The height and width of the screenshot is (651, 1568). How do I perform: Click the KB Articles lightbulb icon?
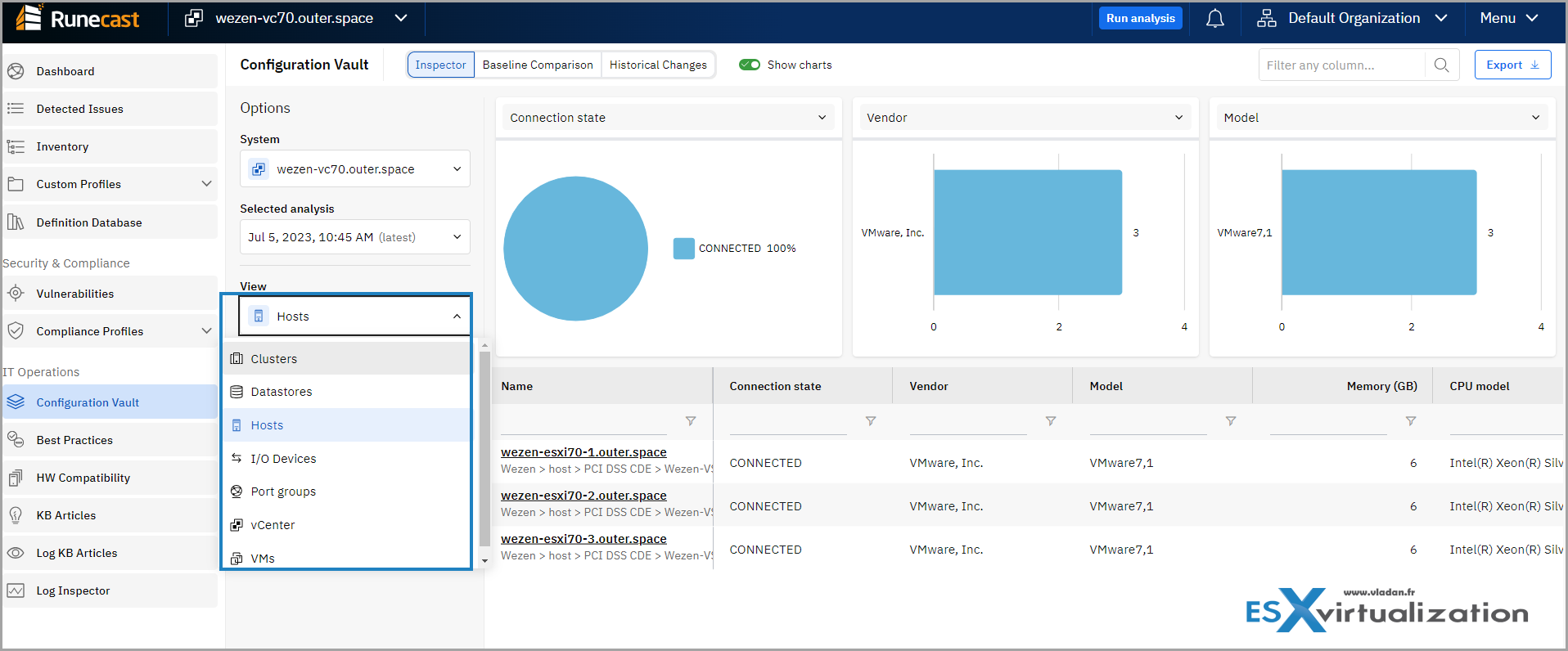(x=16, y=515)
